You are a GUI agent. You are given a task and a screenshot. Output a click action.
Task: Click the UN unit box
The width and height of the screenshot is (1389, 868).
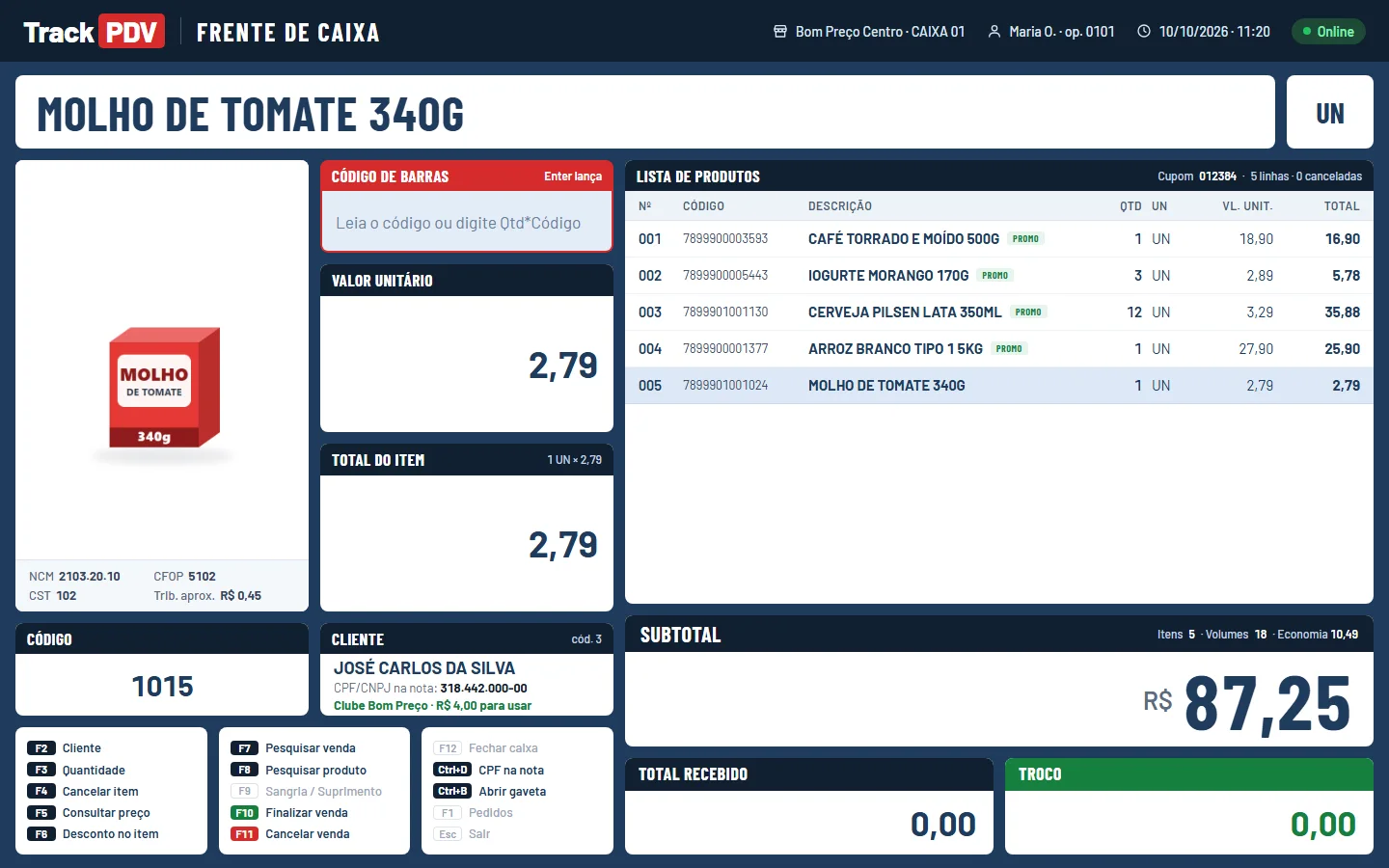pyautogui.click(x=1330, y=113)
